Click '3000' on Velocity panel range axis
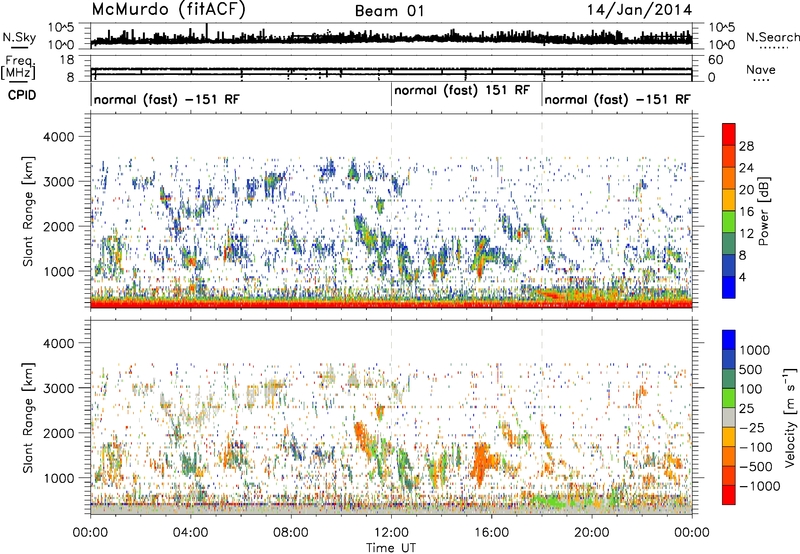Viewport: 800px width, 554px height. (x=58, y=388)
